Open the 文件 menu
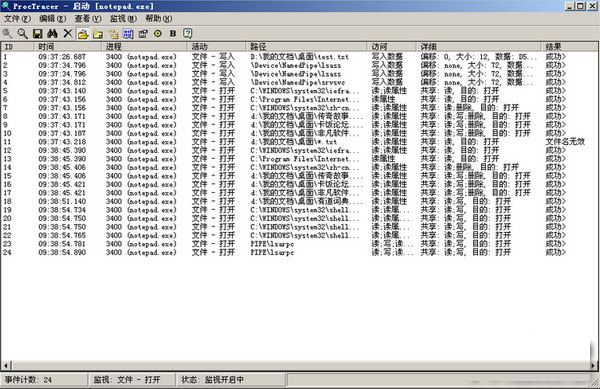This screenshot has height=389, width=600. (18, 18)
